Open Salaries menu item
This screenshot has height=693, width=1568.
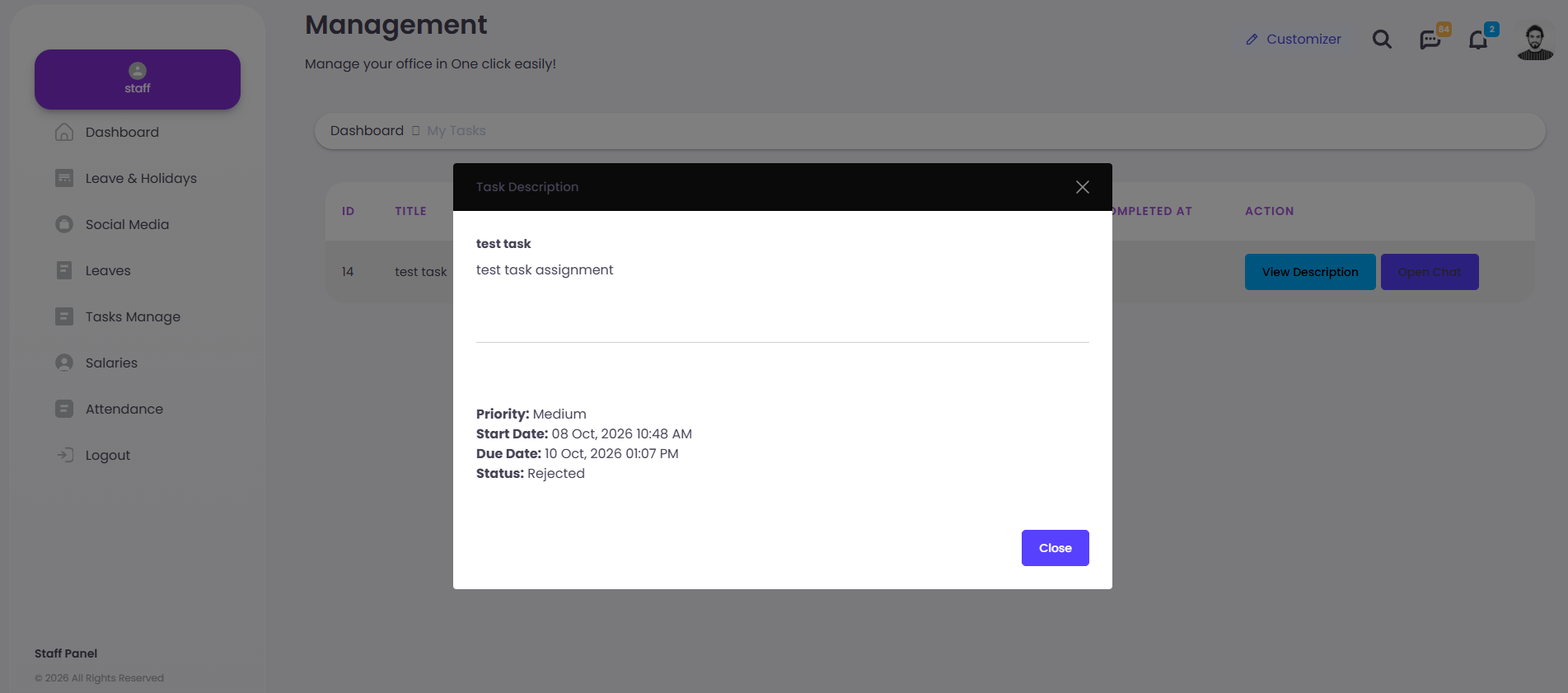tap(111, 363)
